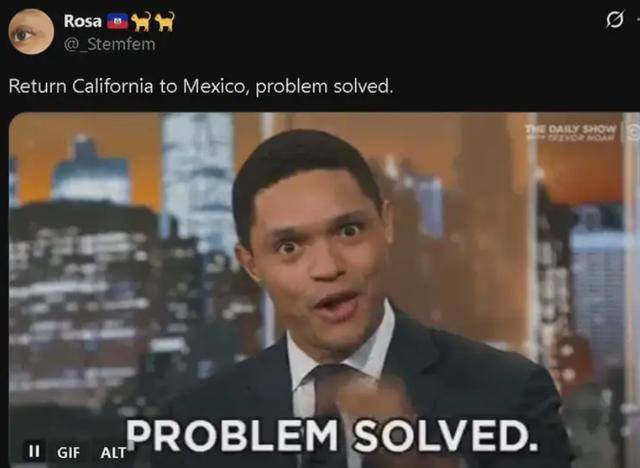Open Rosa's profile avatar with the eye photo
The width and height of the screenshot is (640, 468).
pyautogui.click(x=31, y=31)
